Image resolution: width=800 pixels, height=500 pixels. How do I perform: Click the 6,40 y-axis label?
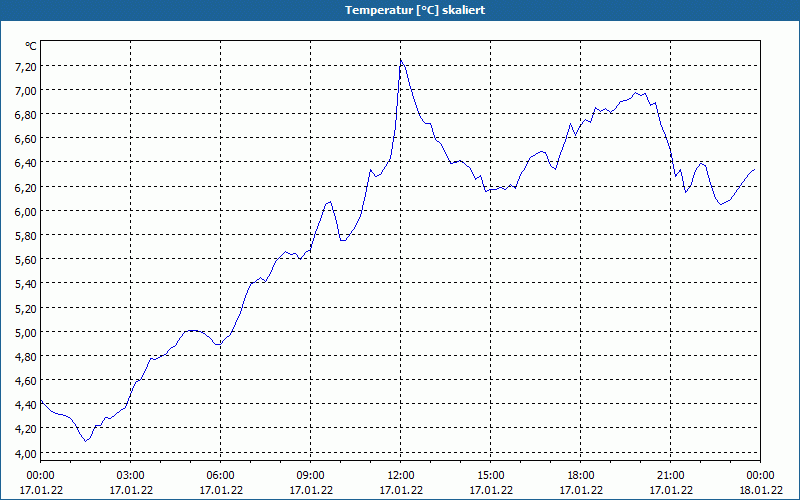coord(26,163)
